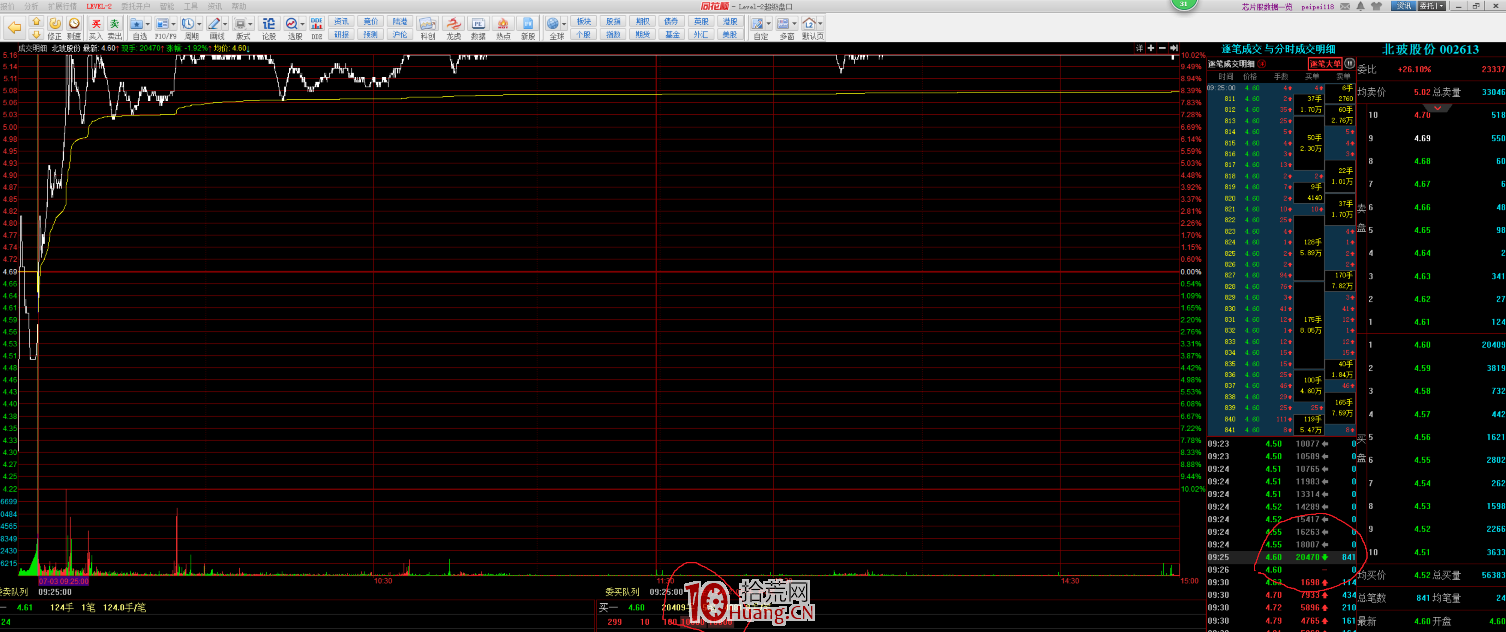
Task: Open the 自选 watchlist icon
Action: click(x=136, y=24)
